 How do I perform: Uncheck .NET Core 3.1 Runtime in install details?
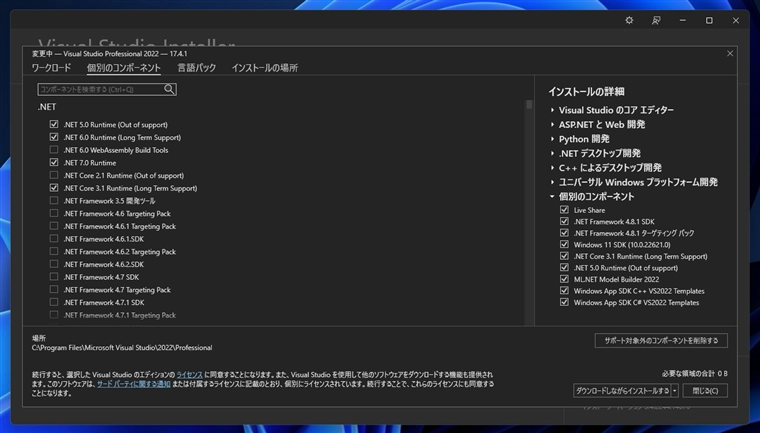(564, 256)
